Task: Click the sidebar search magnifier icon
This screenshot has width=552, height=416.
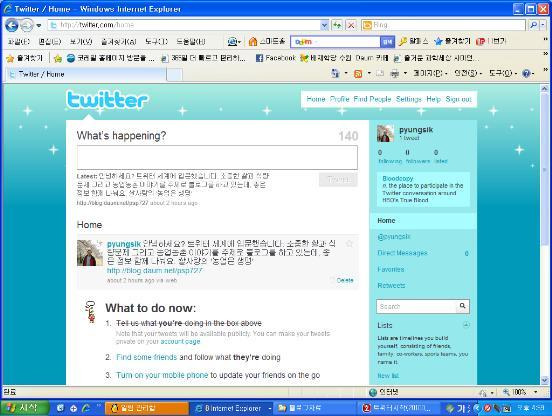Action: click(463, 306)
